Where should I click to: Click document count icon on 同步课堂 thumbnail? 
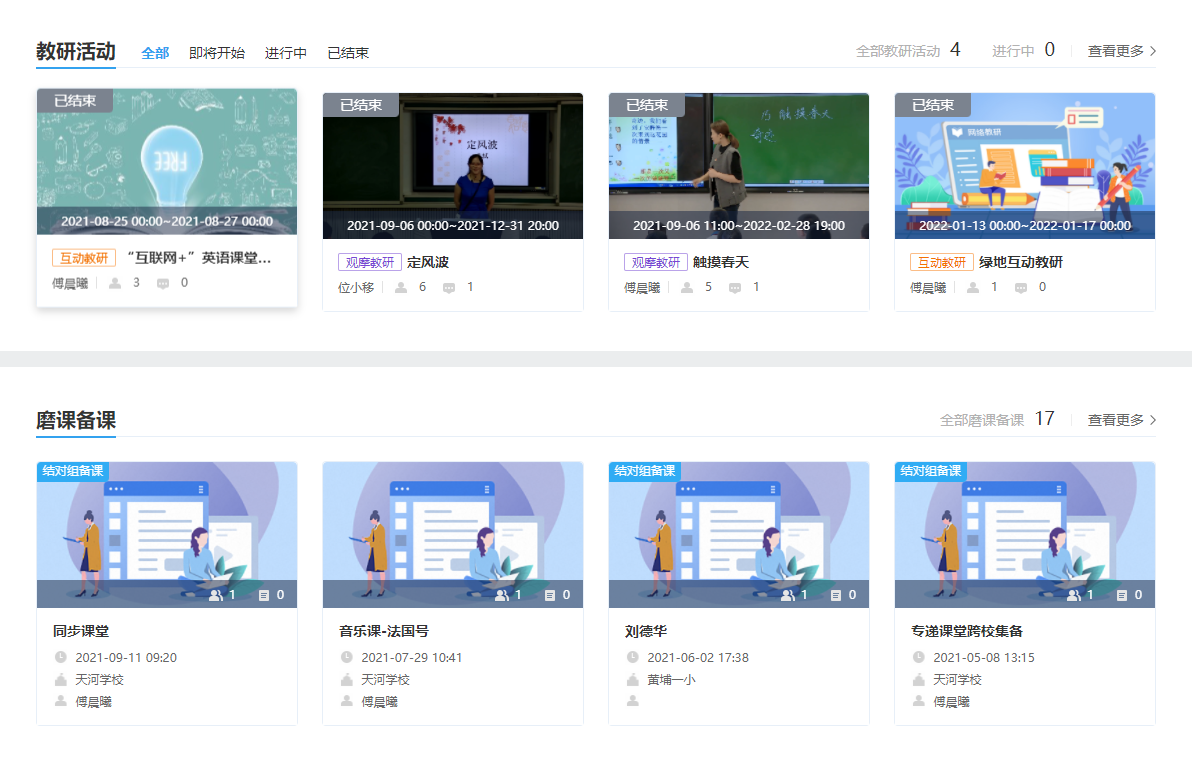264,595
